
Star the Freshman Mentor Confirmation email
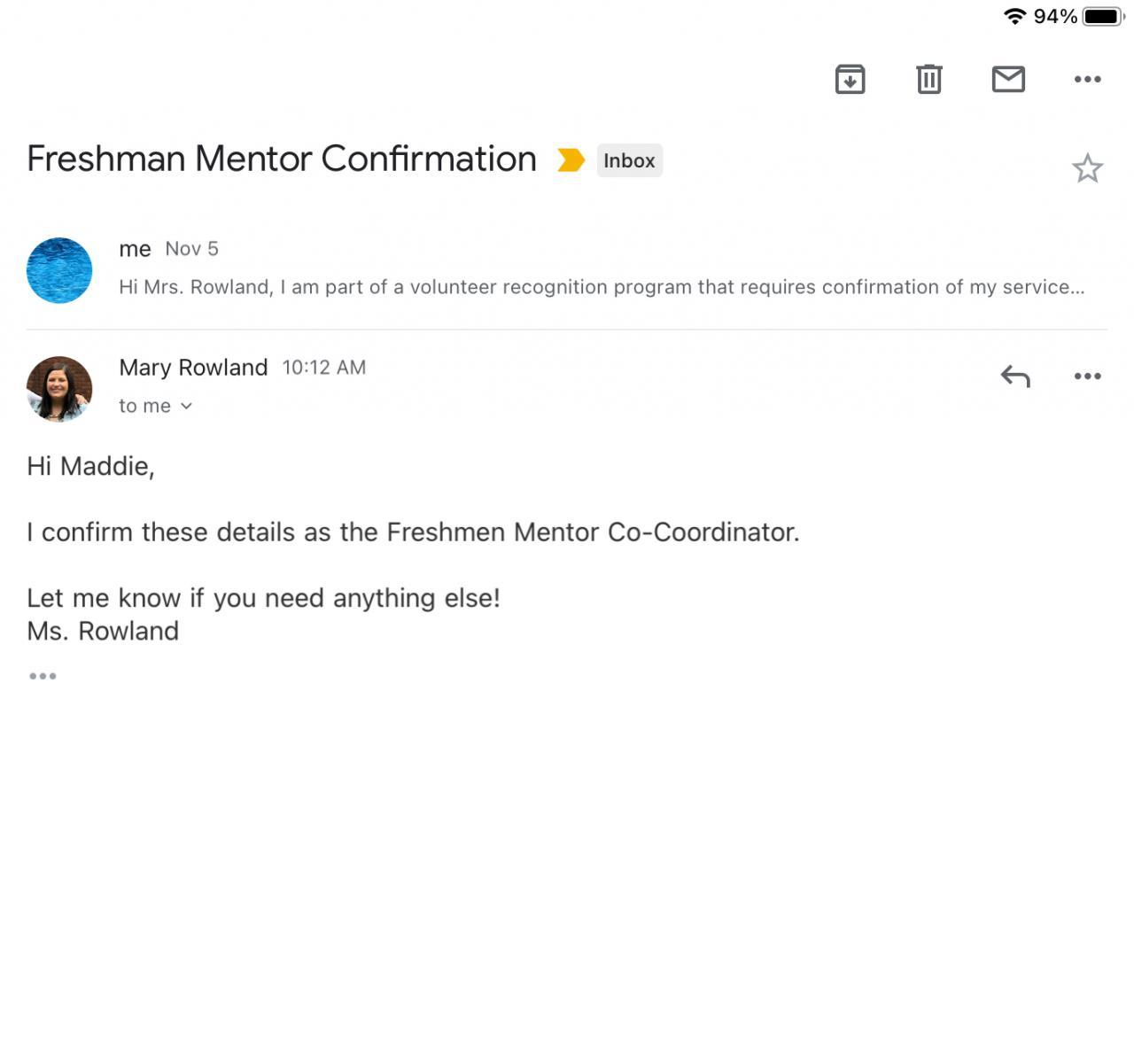1087,168
